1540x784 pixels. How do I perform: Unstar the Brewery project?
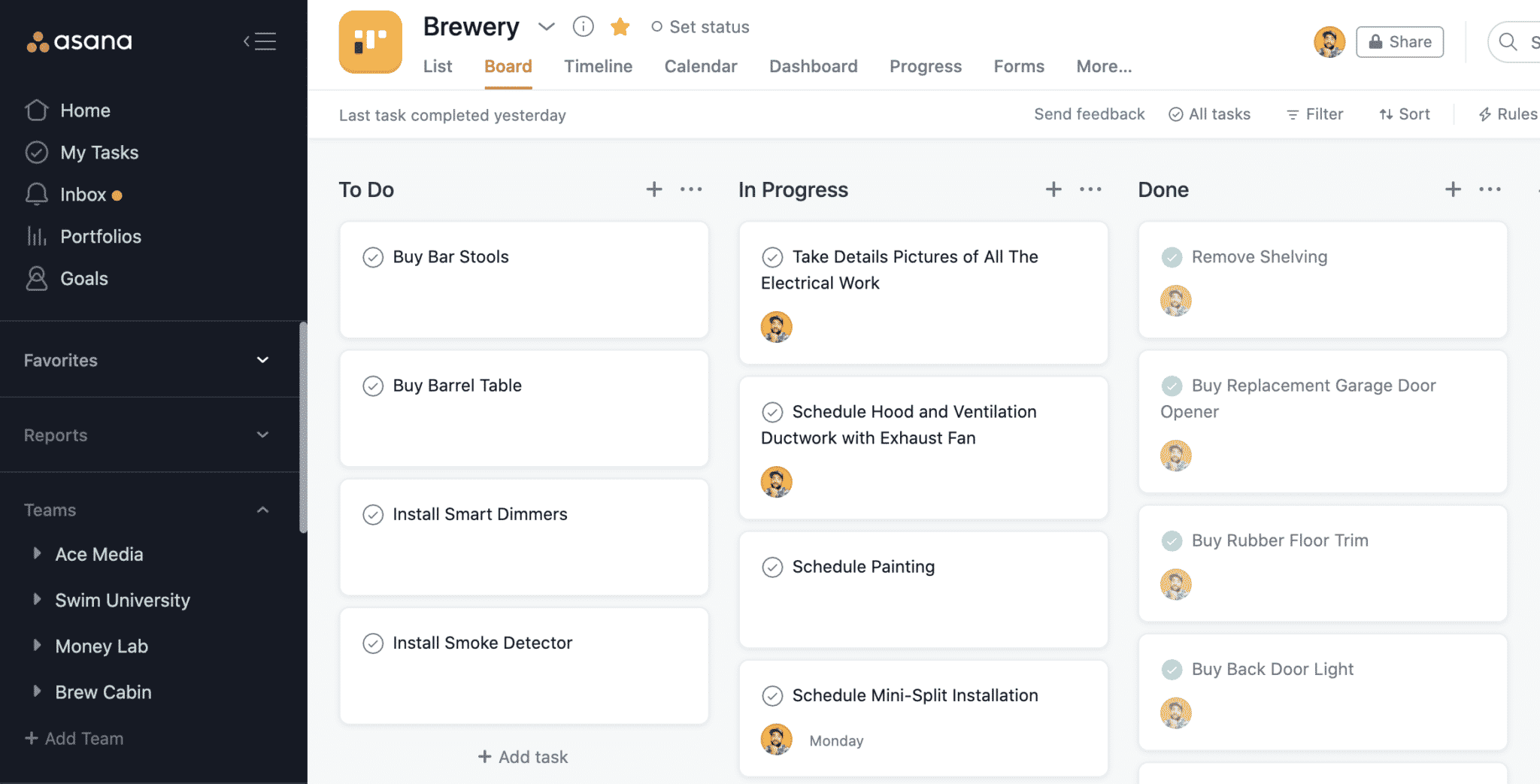(620, 26)
